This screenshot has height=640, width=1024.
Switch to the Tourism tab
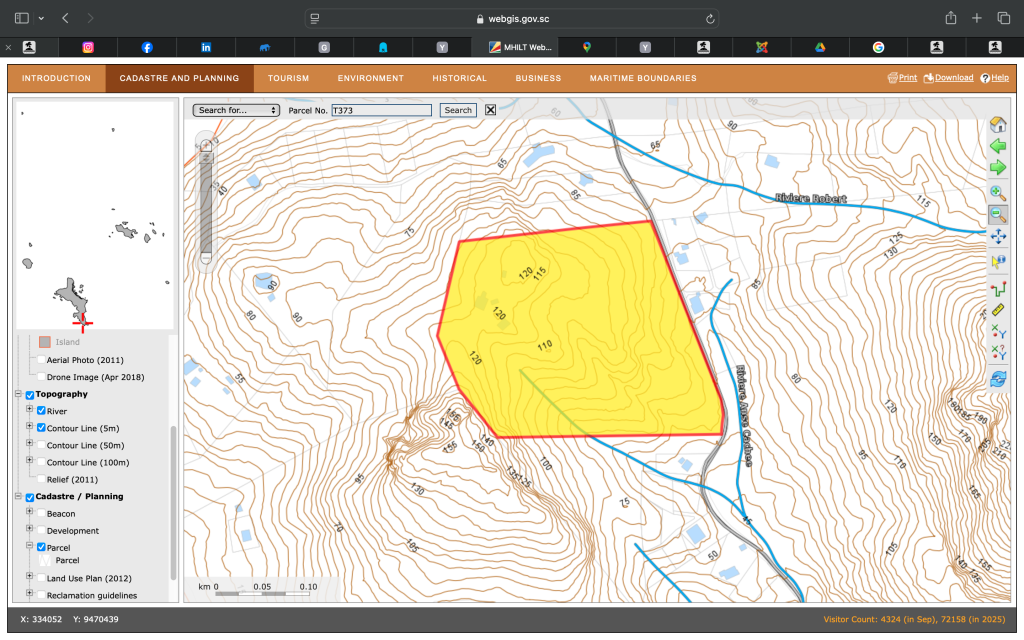click(x=288, y=78)
